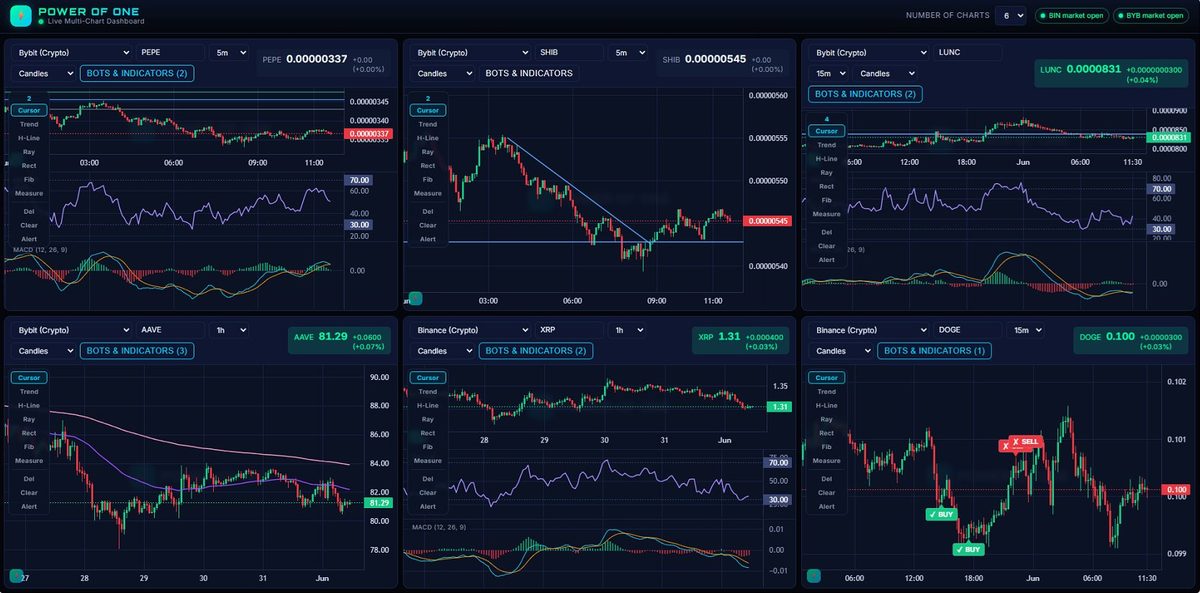Click the Power of One logo icon
The height and width of the screenshot is (593, 1200).
point(21,15)
